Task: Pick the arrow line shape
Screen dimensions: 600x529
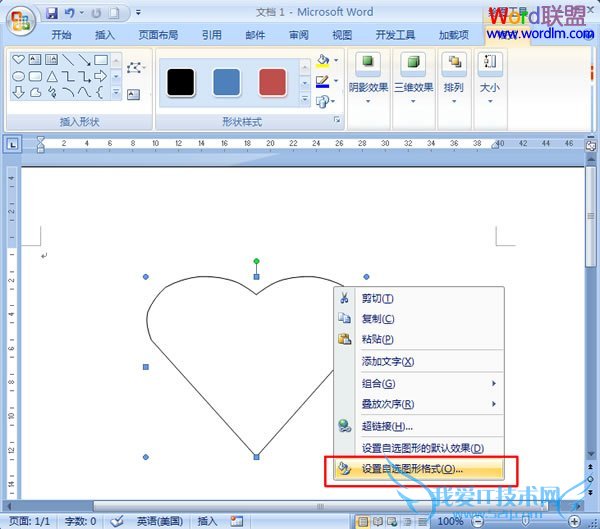Action: pos(84,59)
